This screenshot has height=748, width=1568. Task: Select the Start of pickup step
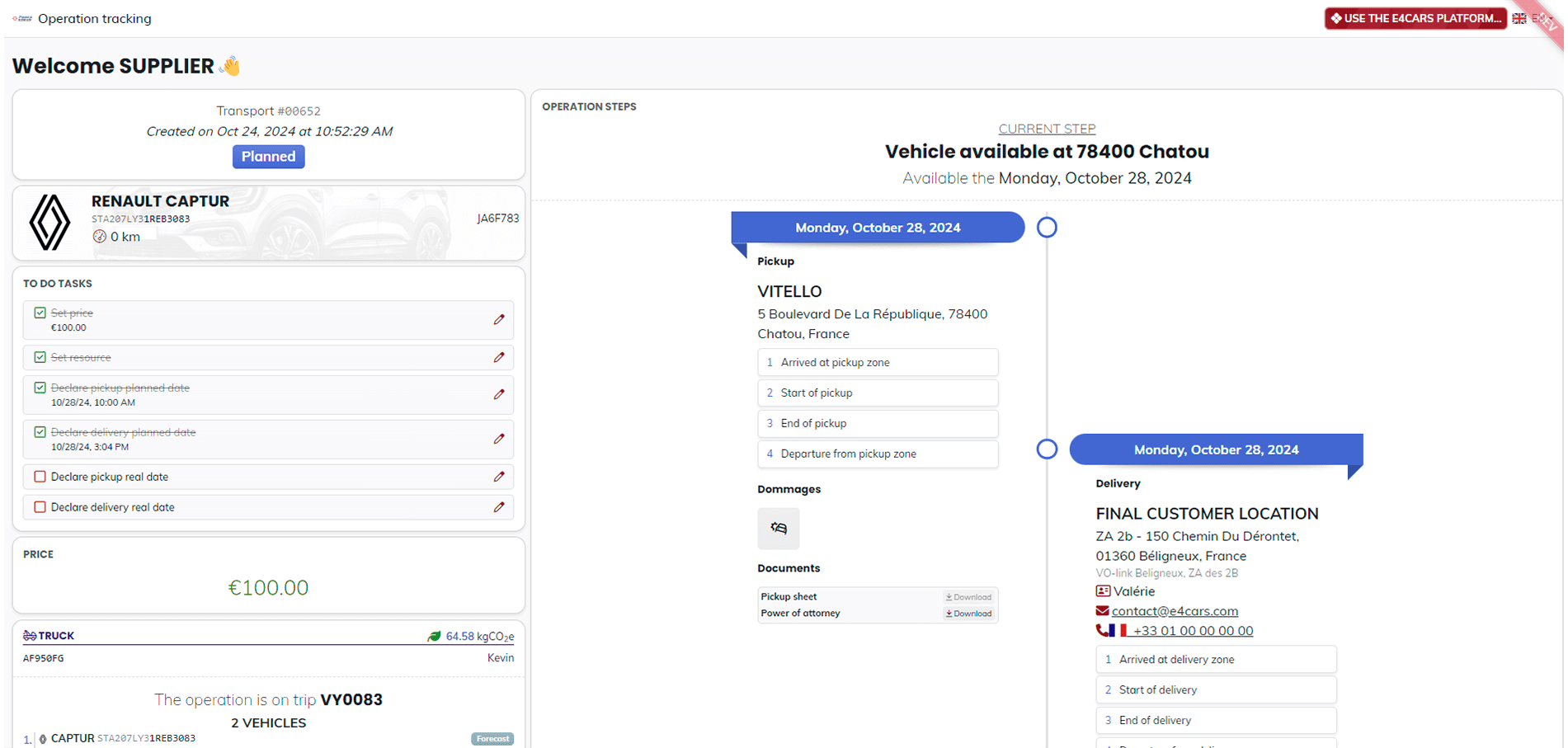[x=878, y=393]
